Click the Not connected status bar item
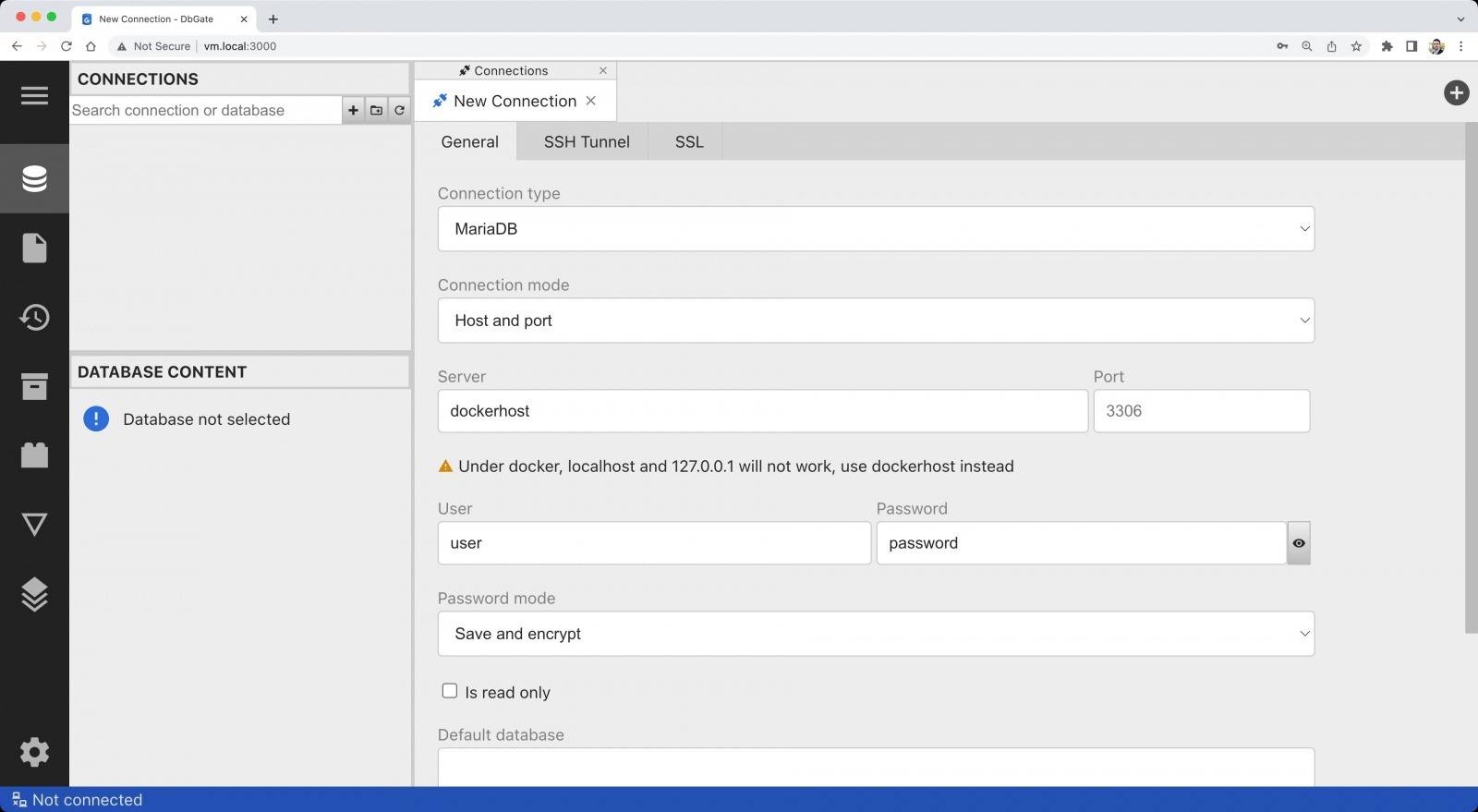The width and height of the screenshot is (1478, 812). (78, 800)
